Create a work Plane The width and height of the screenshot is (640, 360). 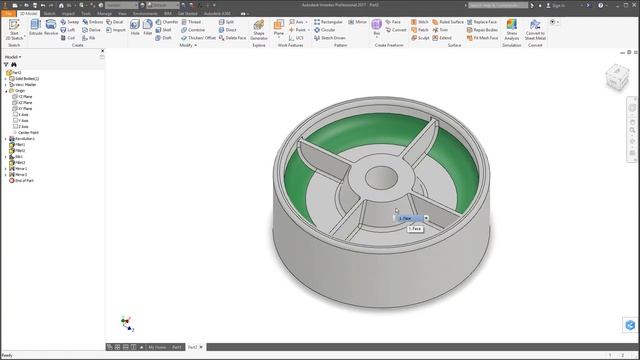279,28
